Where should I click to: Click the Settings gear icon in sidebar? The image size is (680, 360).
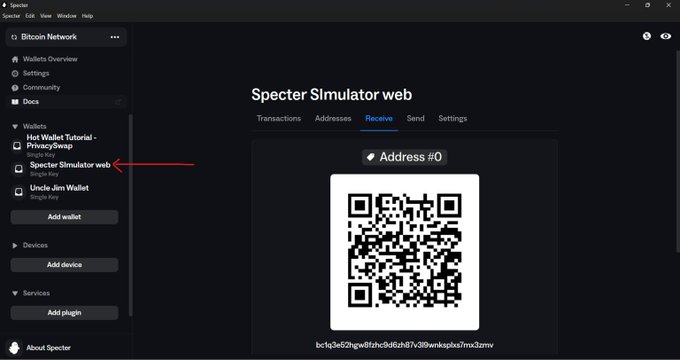(x=15, y=74)
